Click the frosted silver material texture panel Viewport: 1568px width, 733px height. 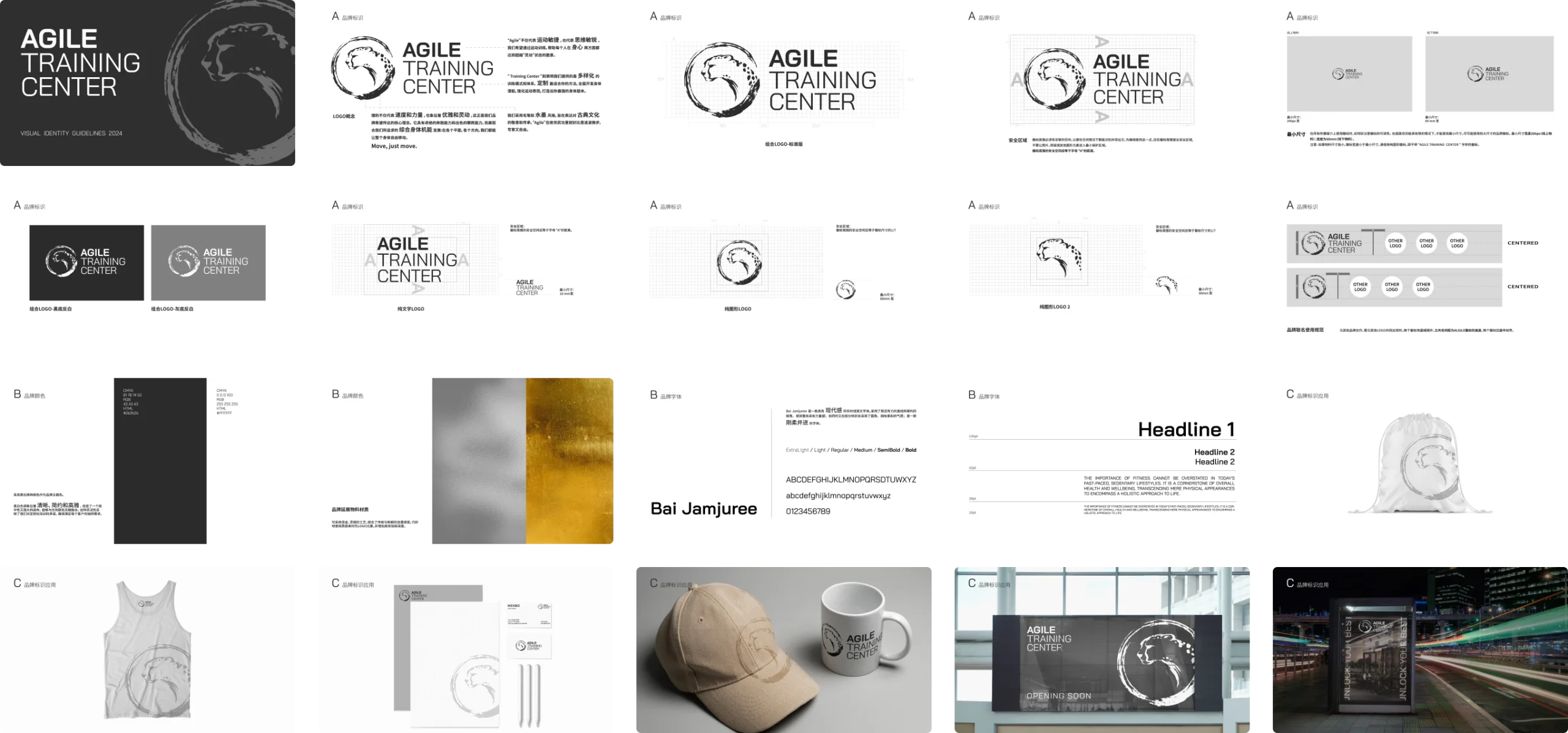pos(478,461)
